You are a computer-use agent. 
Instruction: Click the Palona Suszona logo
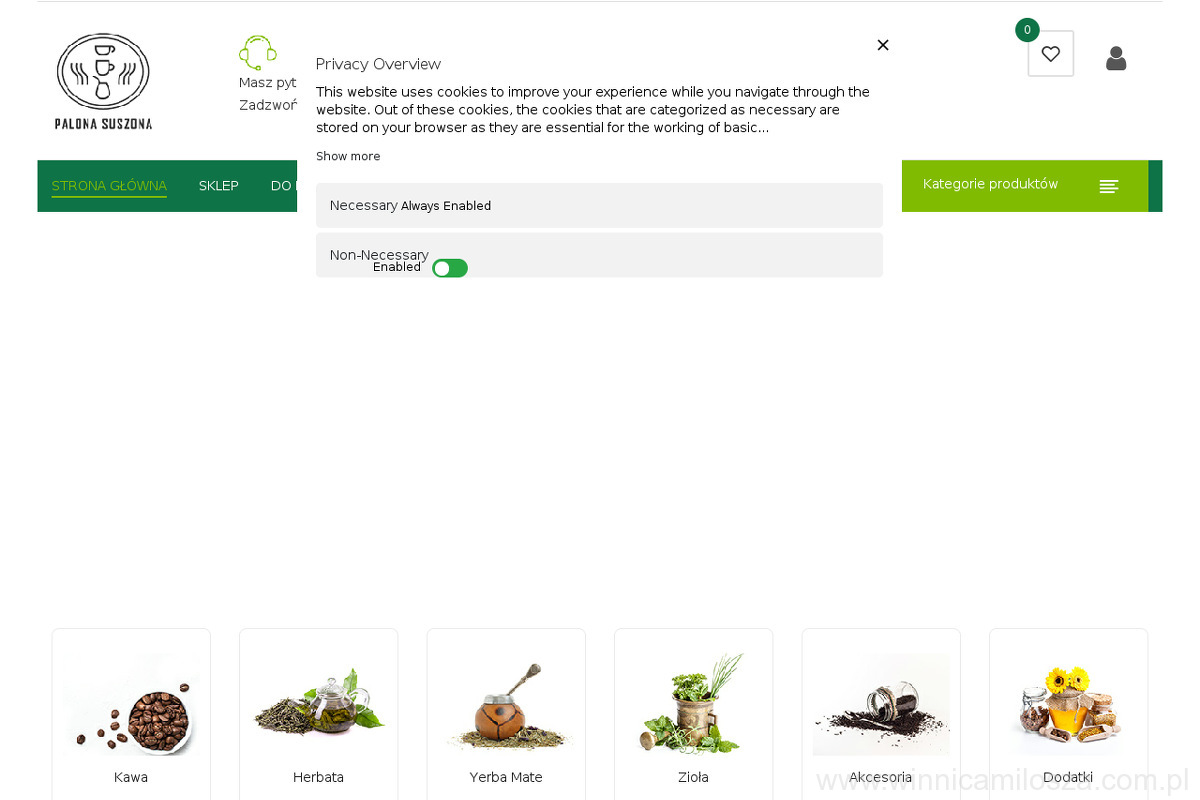coord(103,81)
